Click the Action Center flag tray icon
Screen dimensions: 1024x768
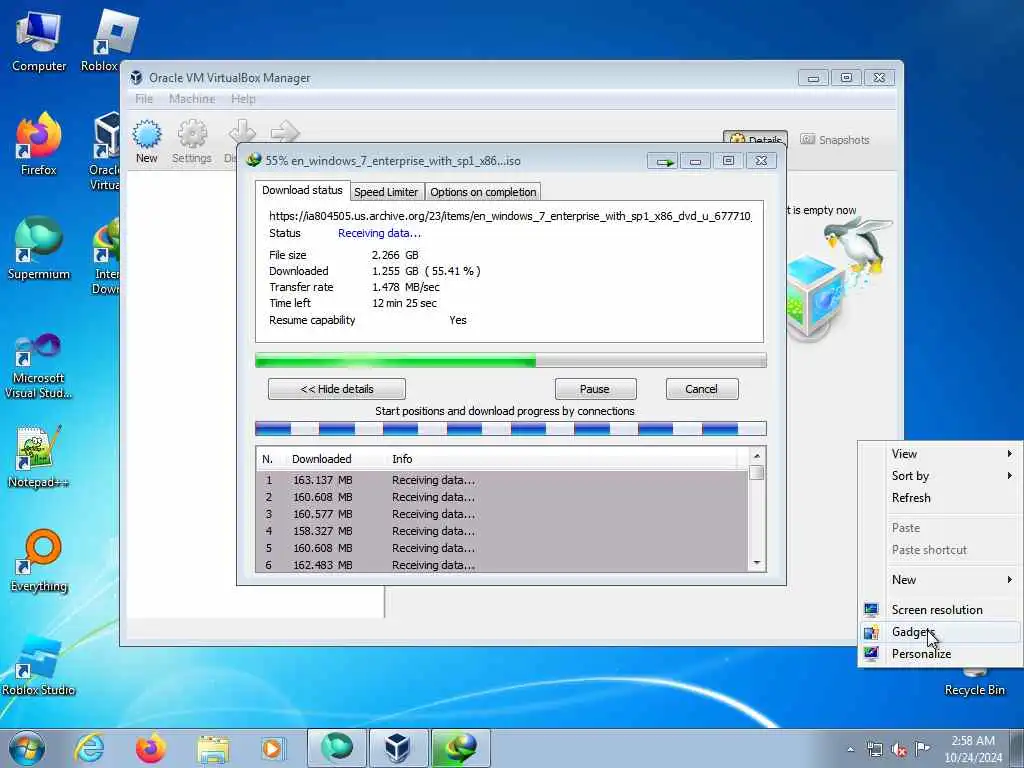[x=922, y=748]
